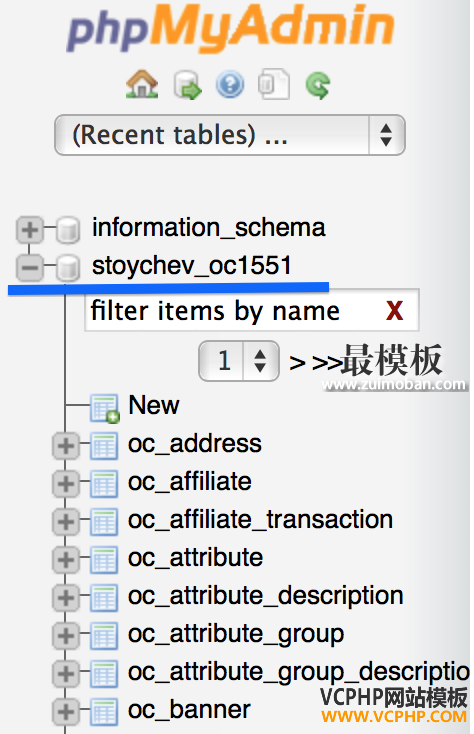Screen dimensions: 474x734
Task: Open the Recent tables dropdown
Action: (x=230, y=135)
